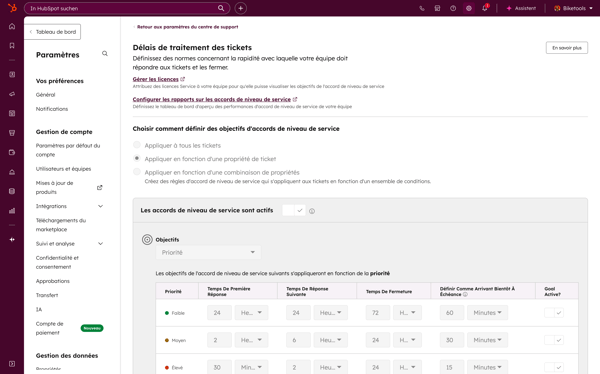
Task: Click the info icon next to SLA active toggle
Action: point(312,211)
